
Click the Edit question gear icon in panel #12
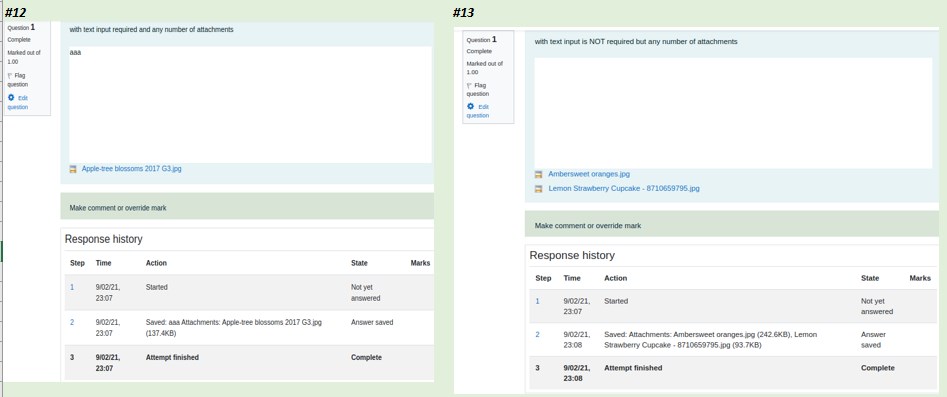click(11, 97)
